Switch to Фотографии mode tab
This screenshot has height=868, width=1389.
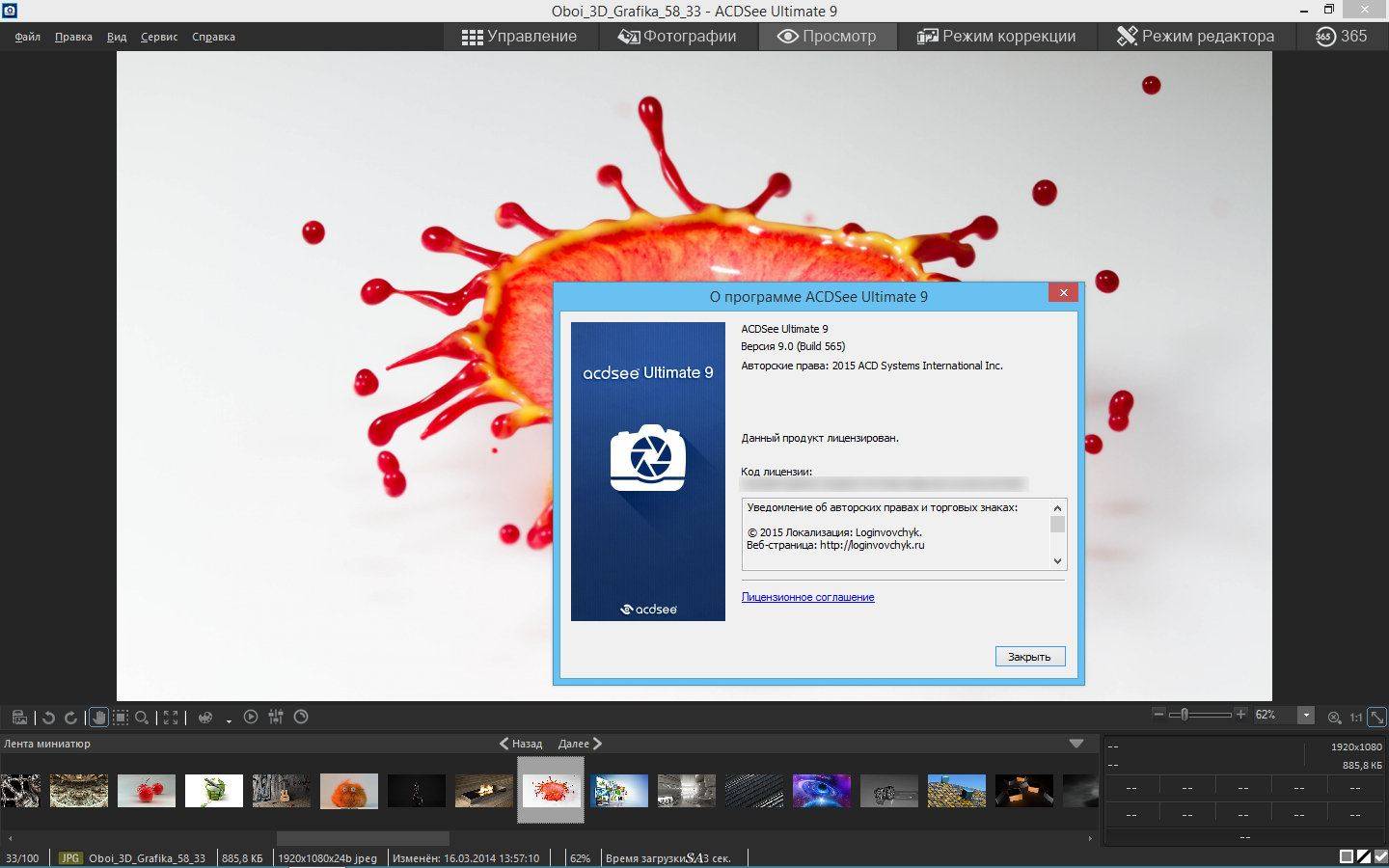[677, 37]
